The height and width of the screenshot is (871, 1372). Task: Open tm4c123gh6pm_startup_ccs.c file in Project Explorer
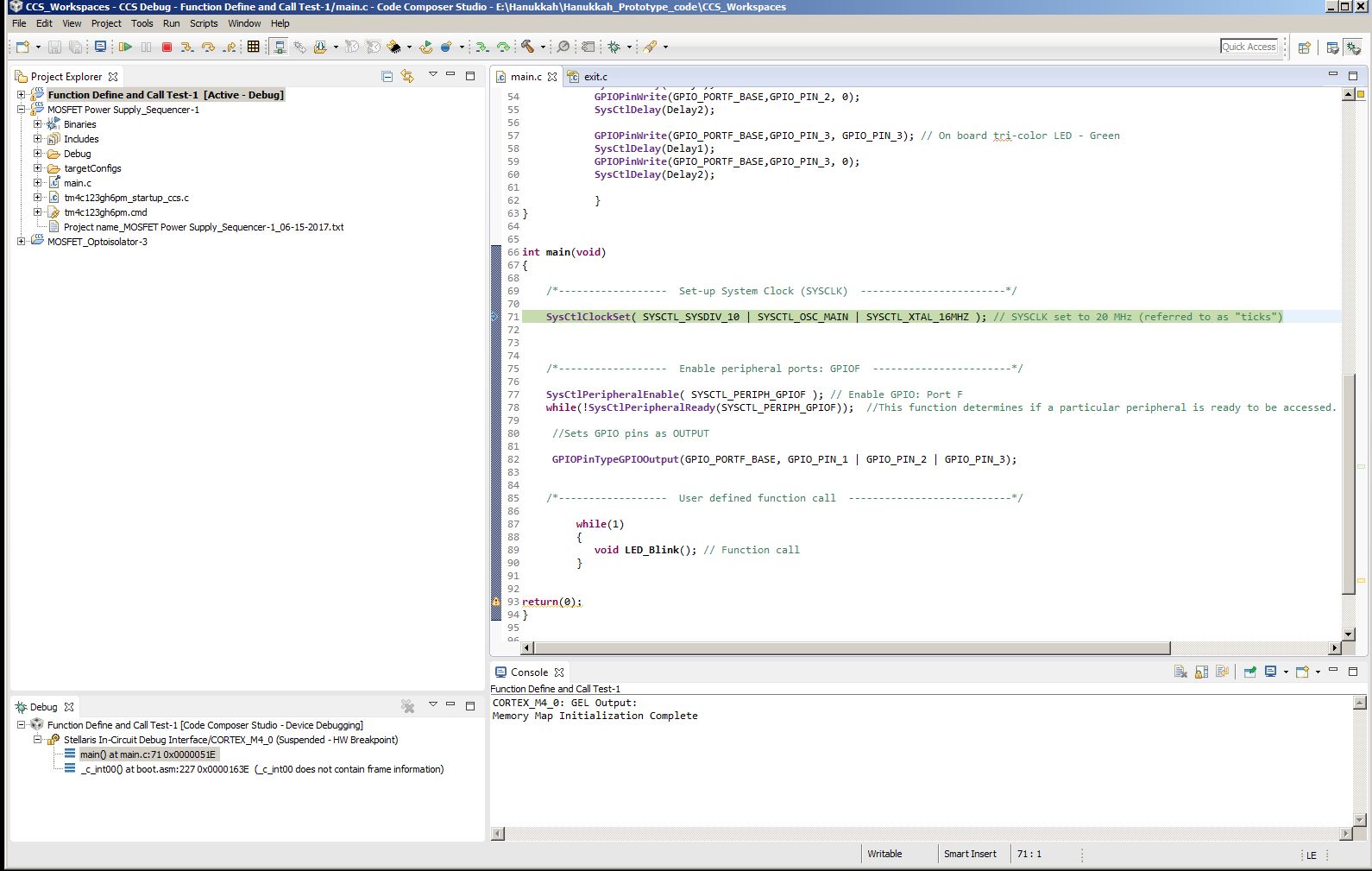(126, 198)
